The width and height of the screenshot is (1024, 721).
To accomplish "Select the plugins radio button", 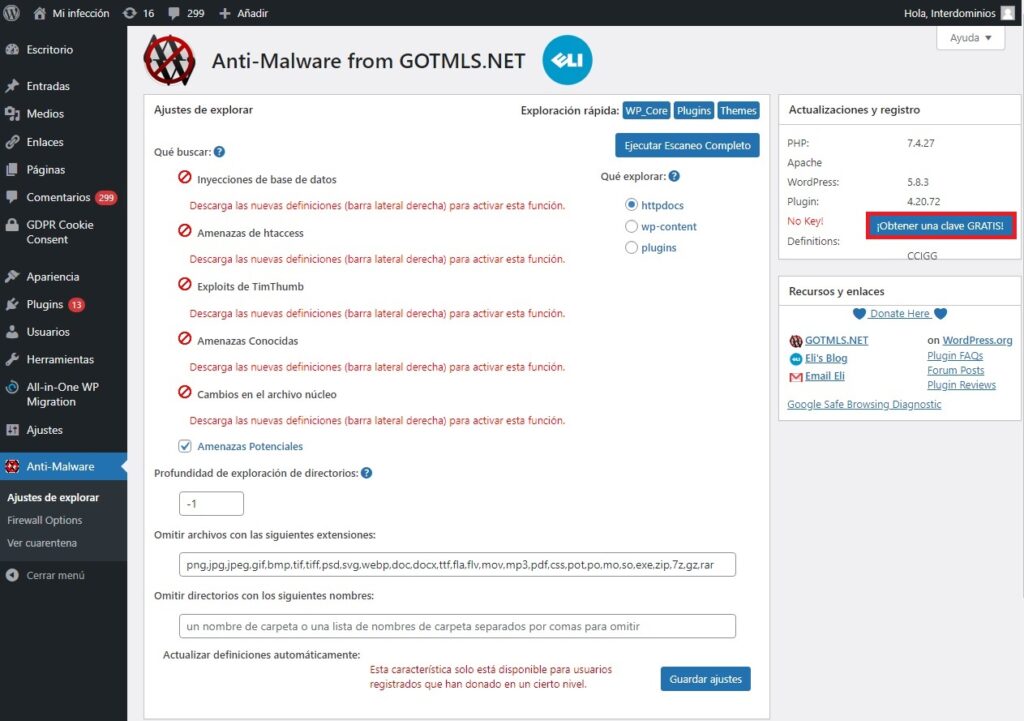I will pos(631,248).
